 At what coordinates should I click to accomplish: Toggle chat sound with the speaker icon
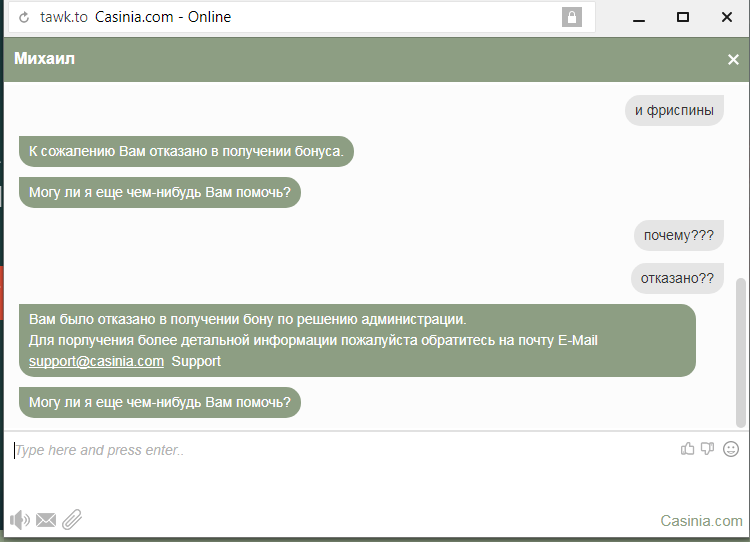(20, 520)
